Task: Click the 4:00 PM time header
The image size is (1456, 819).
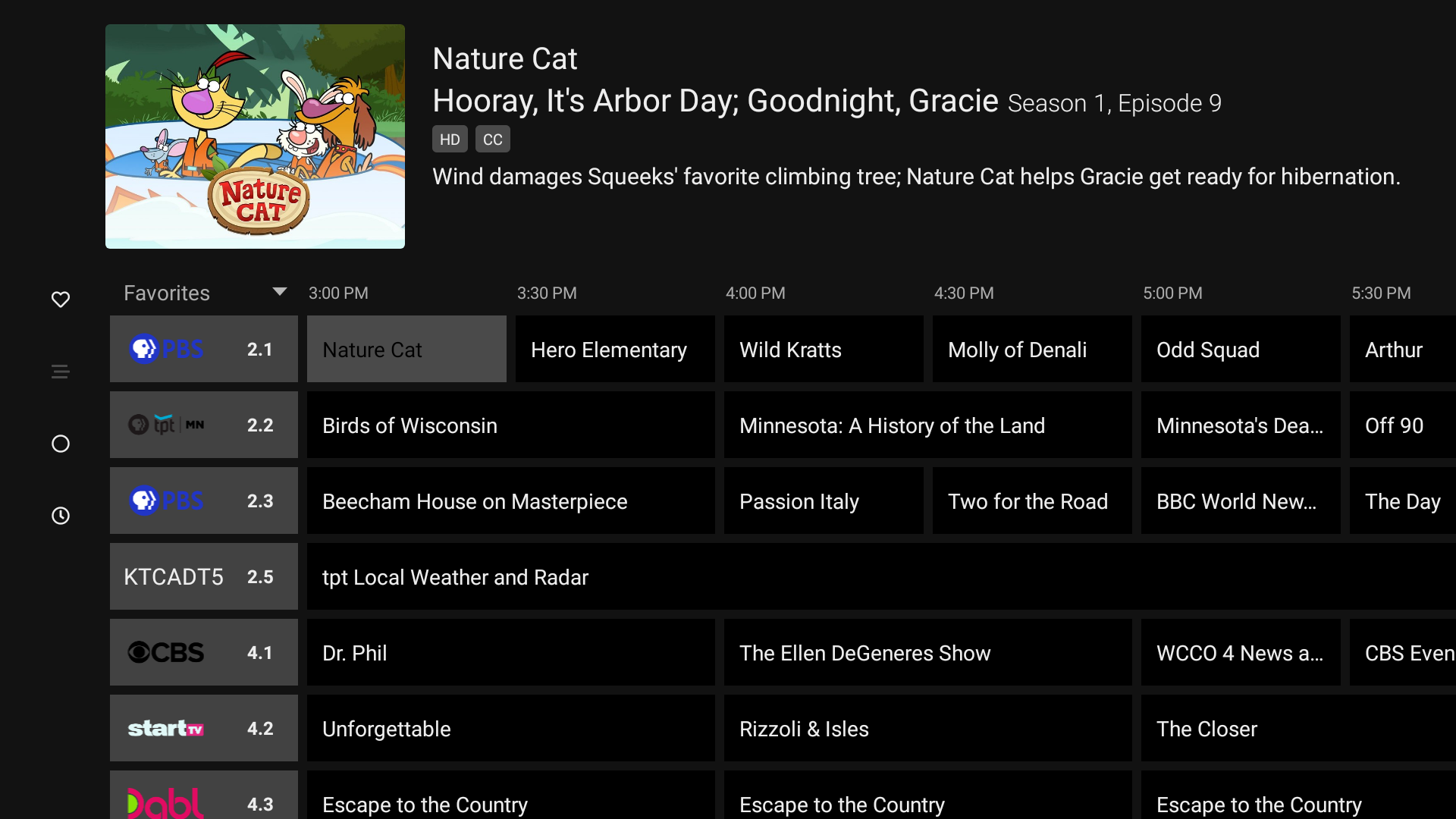Action: 755,293
